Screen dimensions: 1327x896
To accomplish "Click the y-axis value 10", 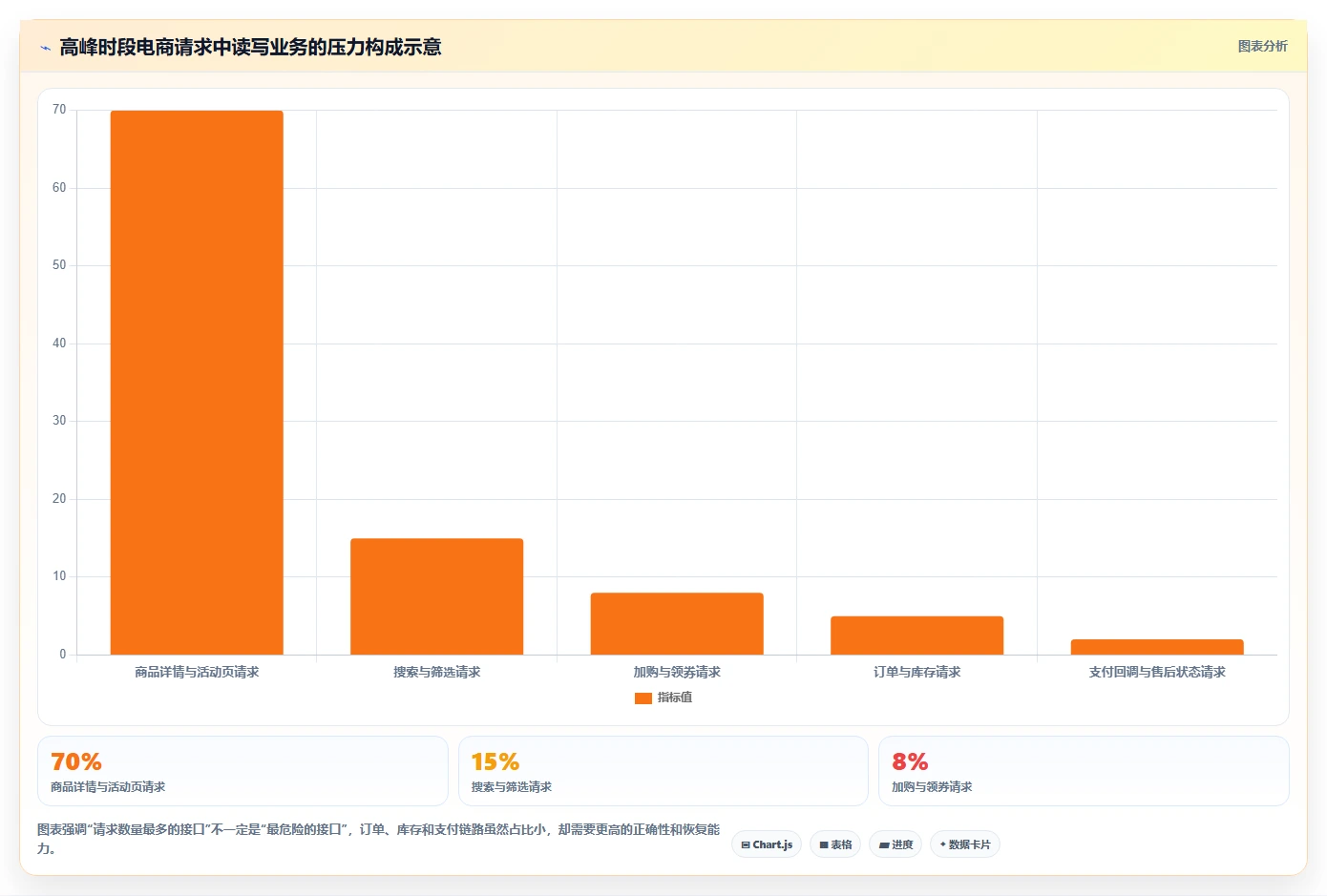I will (59, 576).
